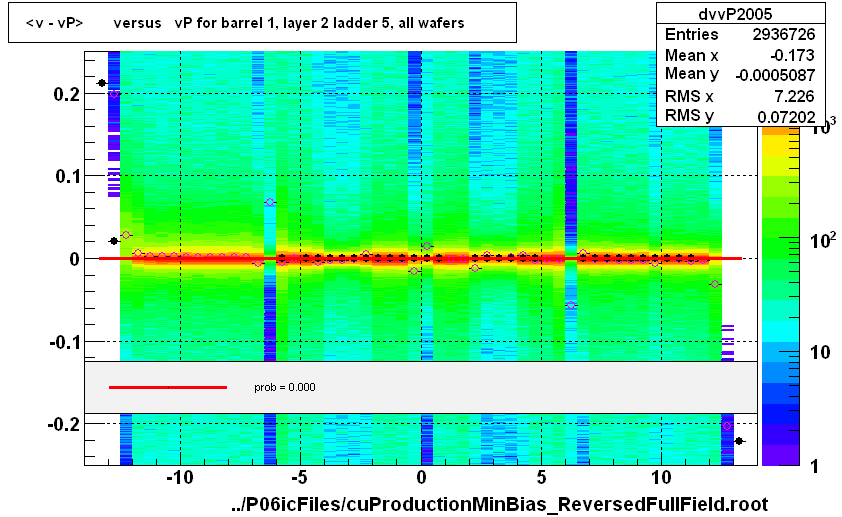Screen dimensions: 842x517
Task: Click y-axis label -0.1
Action: click(x=64, y=341)
